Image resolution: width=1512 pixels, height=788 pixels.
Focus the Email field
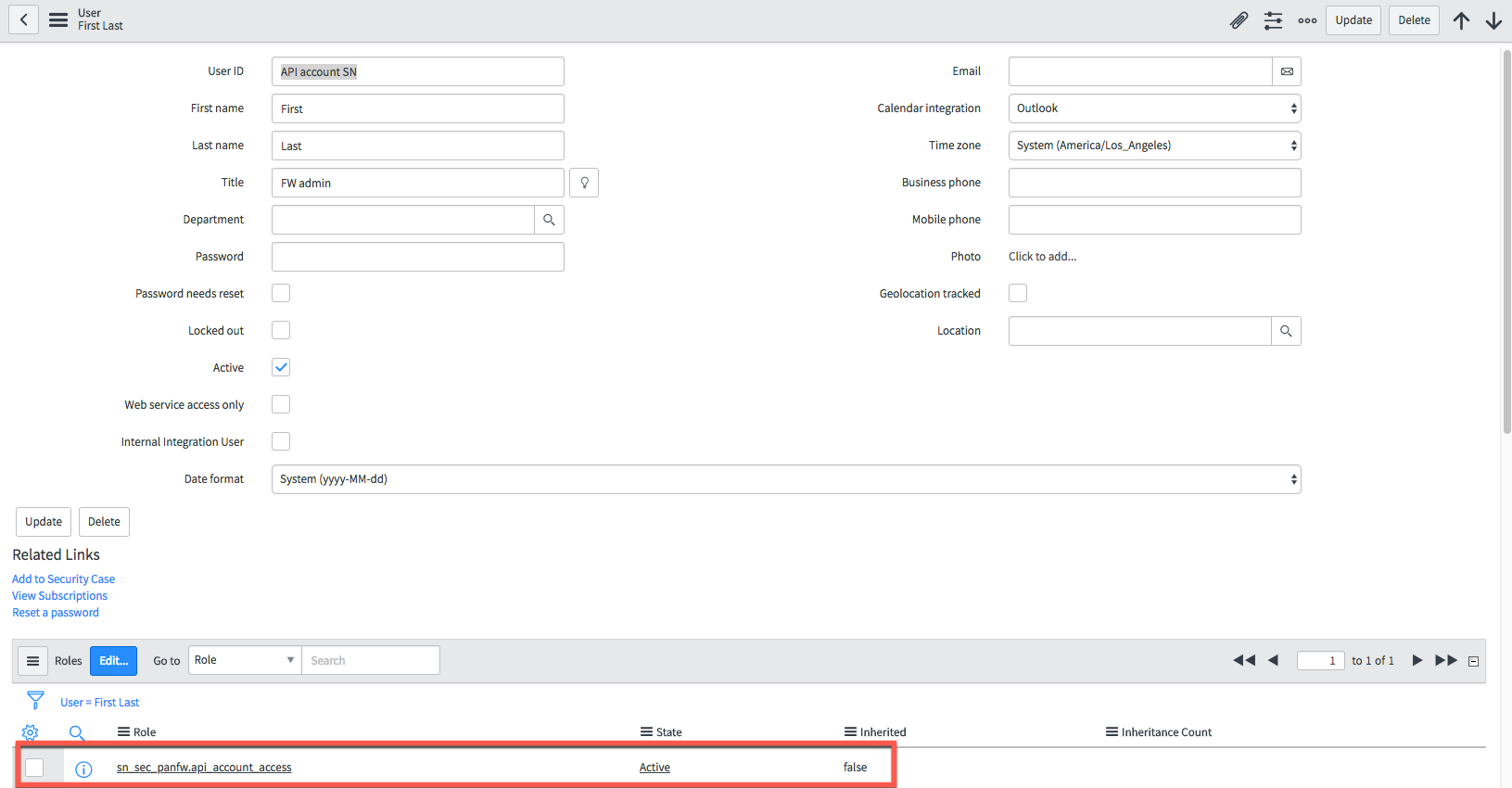pos(1140,71)
